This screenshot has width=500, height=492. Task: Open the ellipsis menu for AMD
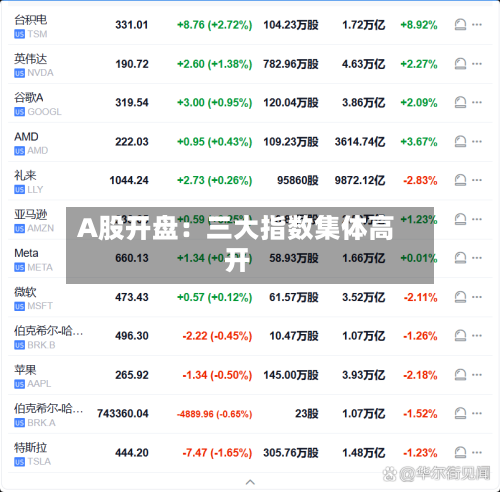pyautogui.click(x=477, y=141)
